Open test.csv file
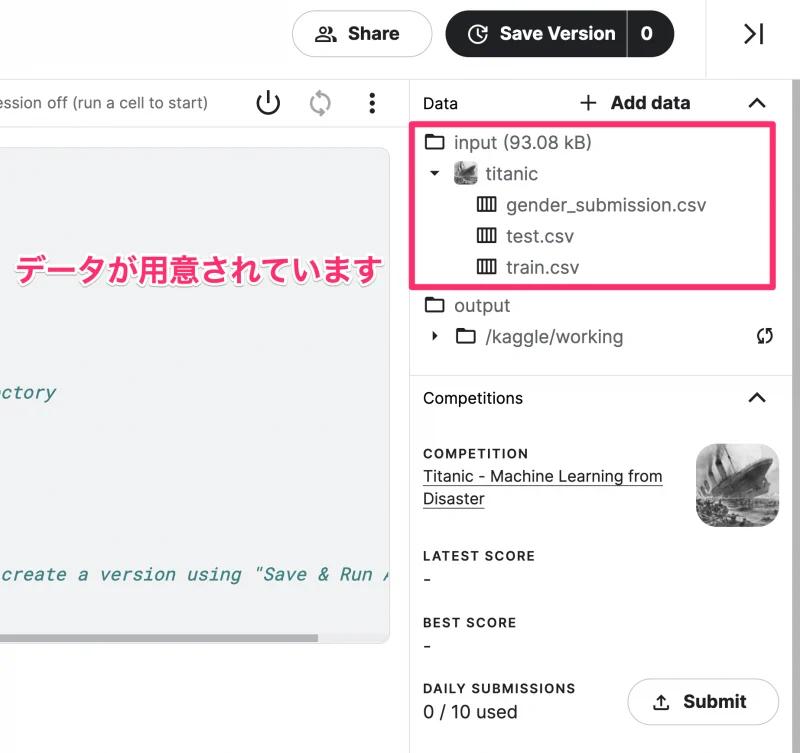Image resolution: width=800 pixels, height=753 pixels. click(540, 237)
